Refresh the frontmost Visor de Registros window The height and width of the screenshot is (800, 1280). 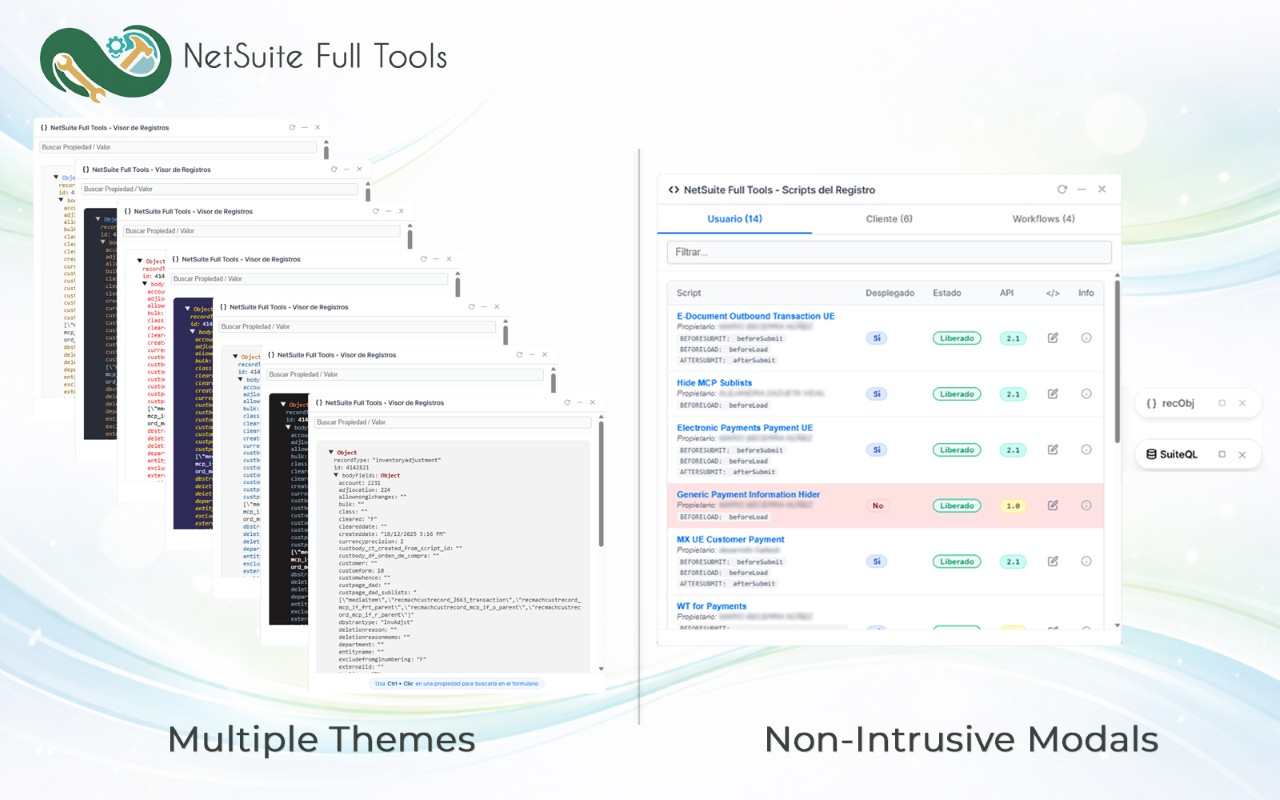coord(567,402)
